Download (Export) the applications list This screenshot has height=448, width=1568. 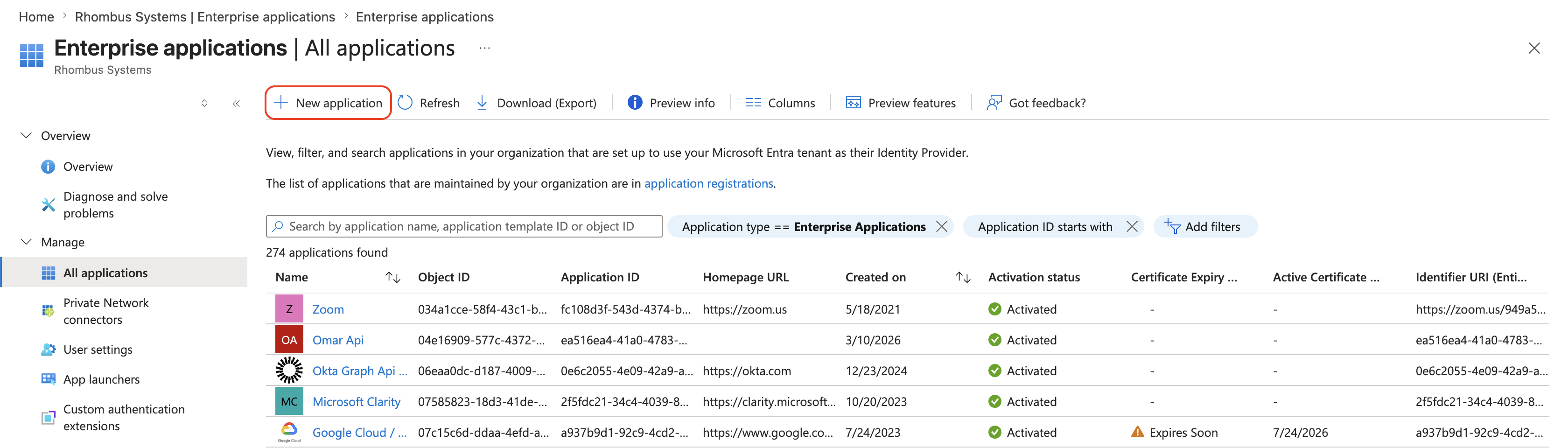point(536,103)
